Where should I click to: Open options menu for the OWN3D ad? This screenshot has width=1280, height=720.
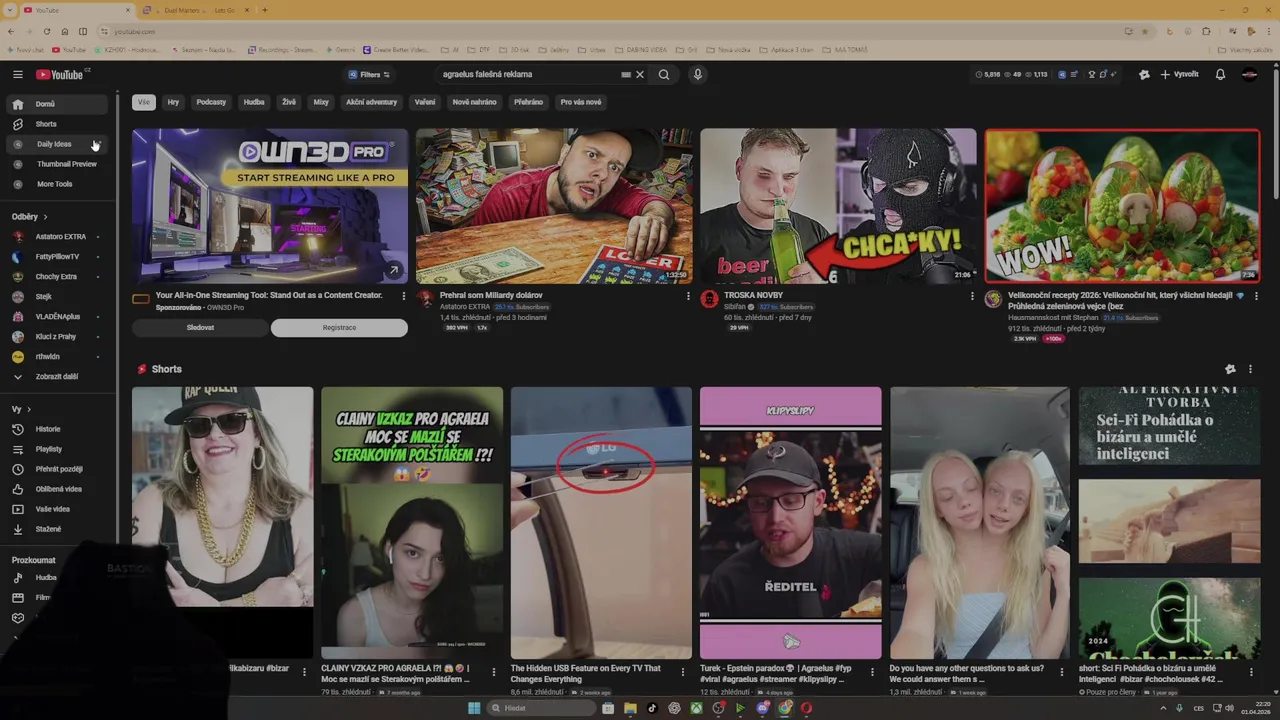coord(404,296)
